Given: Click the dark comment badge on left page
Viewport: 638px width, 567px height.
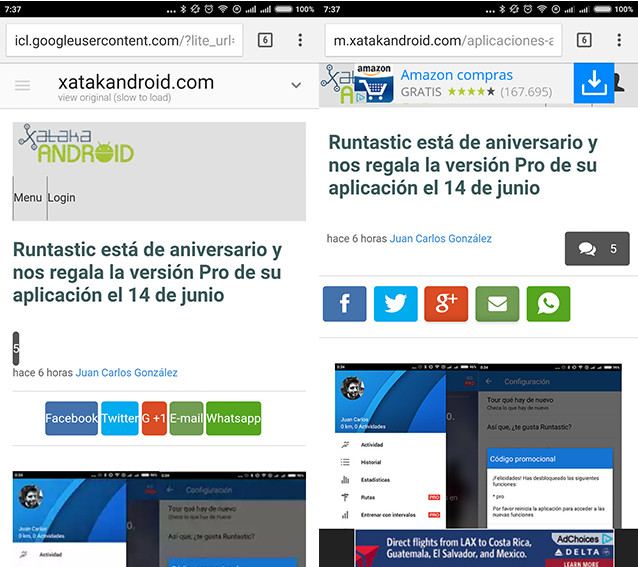Looking at the screenshot, I should (16, 348).
